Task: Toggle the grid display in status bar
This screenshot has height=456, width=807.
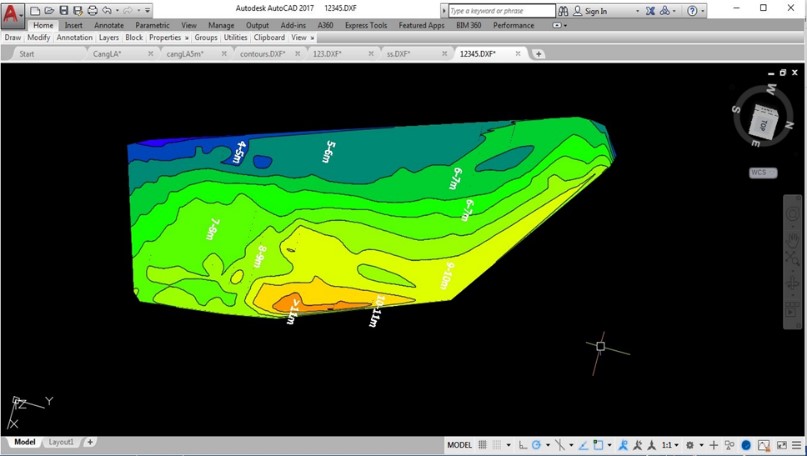Action: tap(482, 445)
